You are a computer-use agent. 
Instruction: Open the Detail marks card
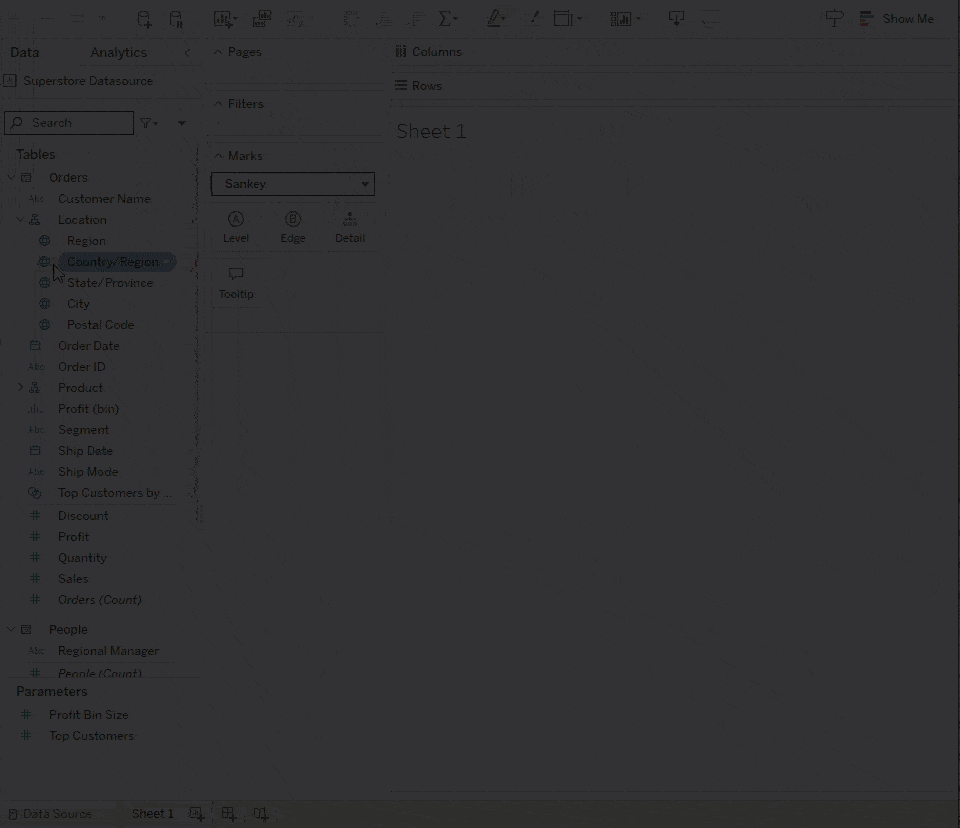349,227
